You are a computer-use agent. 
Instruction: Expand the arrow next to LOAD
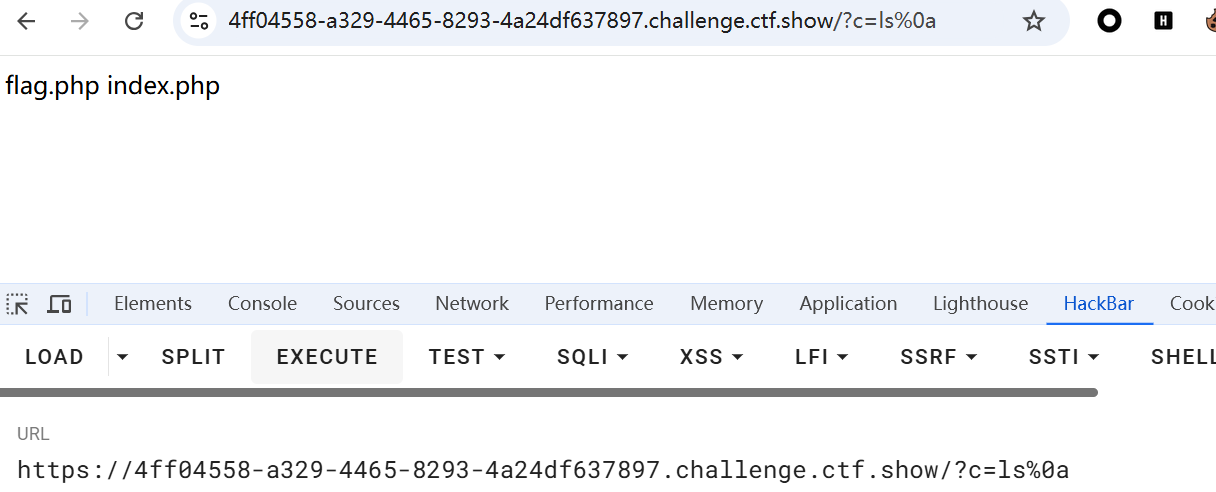click(122, 357)
